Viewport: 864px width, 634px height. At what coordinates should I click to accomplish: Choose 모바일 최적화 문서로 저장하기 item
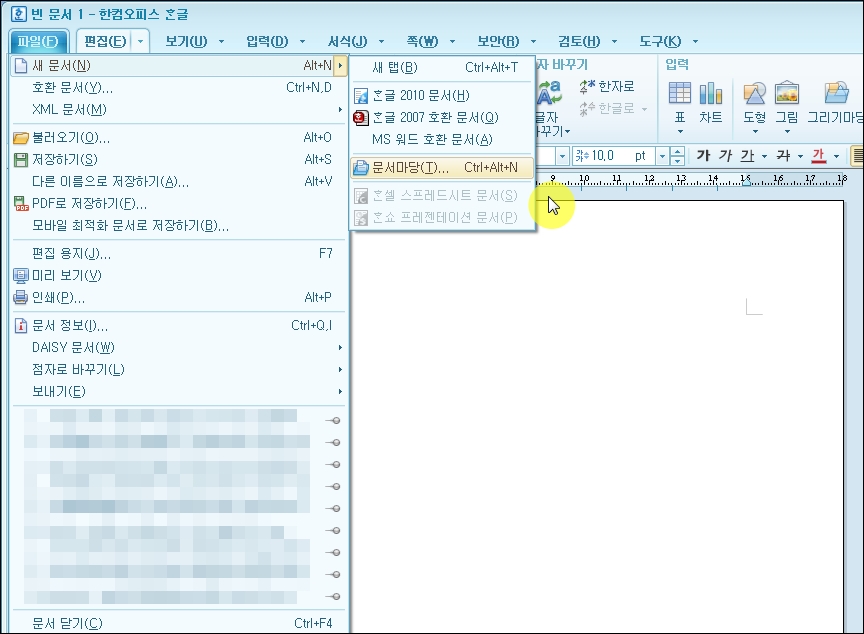point(179,226)
